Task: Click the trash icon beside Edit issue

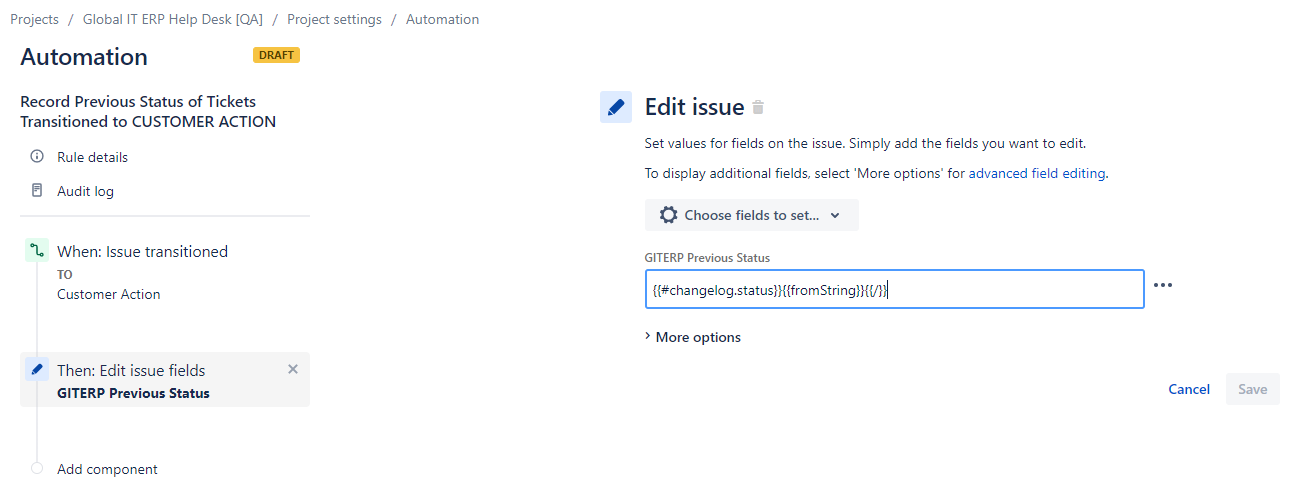Action: click(758, 107)
